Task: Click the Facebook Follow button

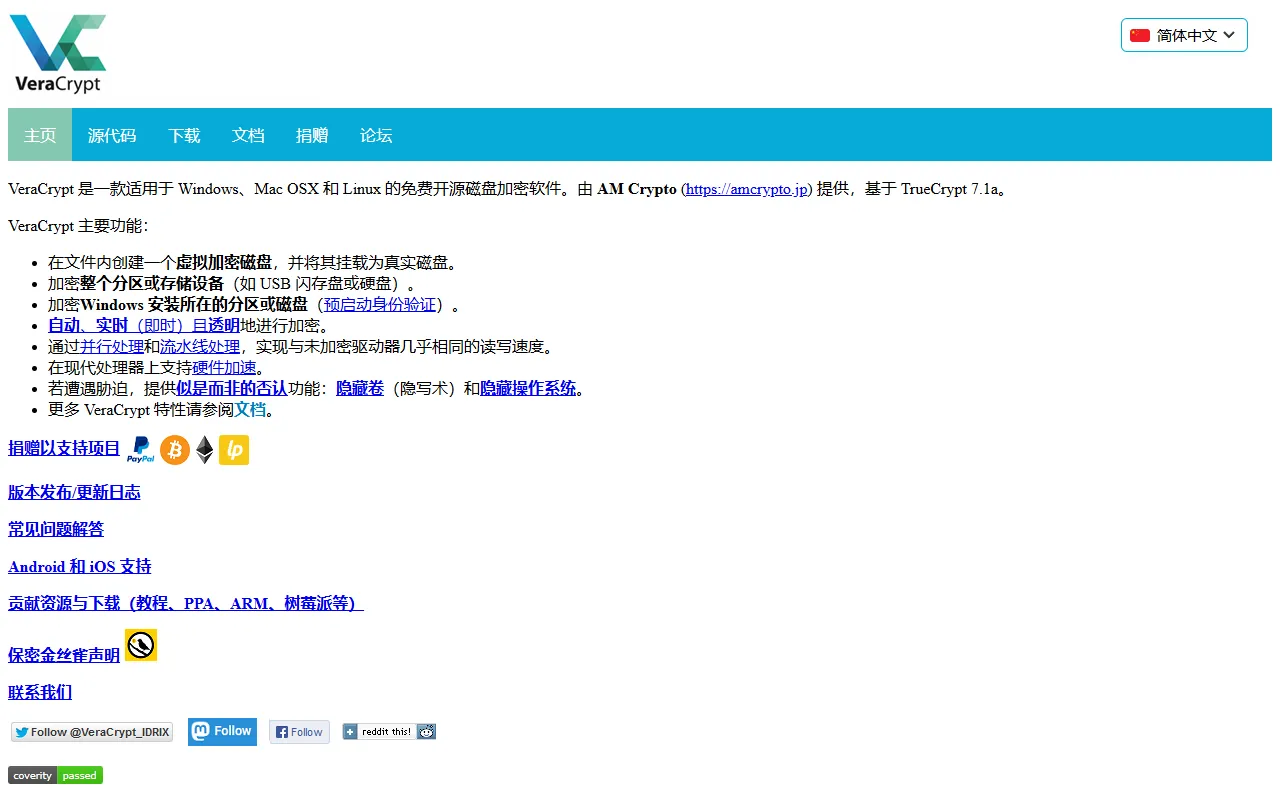Action: (x=299, y=732)
